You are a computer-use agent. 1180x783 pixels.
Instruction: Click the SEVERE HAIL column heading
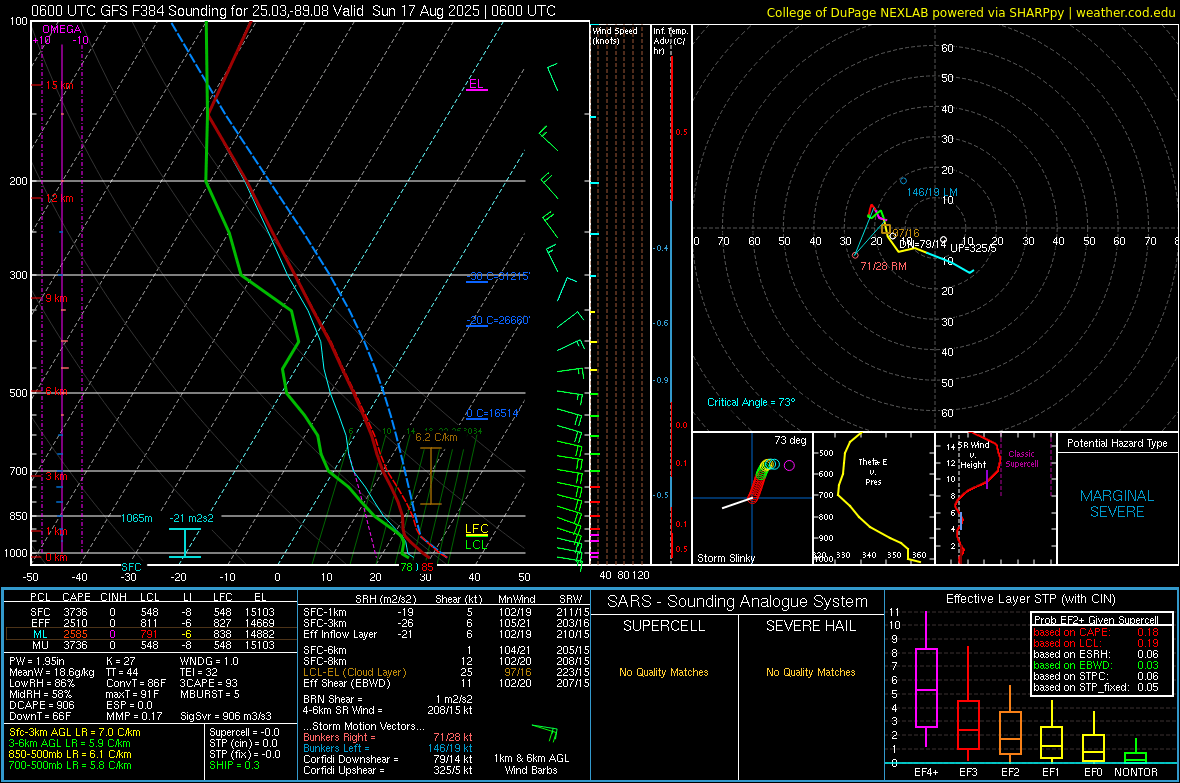(x=810, y=626)
